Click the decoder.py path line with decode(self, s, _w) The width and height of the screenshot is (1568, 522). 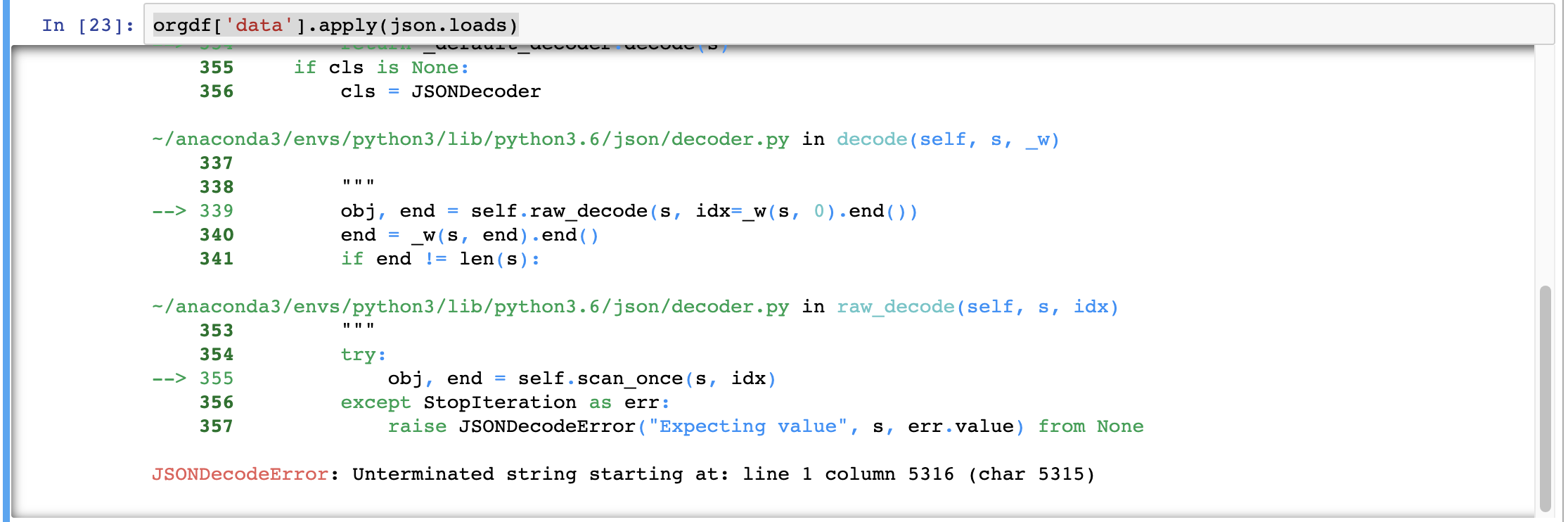tap(605, 139)
